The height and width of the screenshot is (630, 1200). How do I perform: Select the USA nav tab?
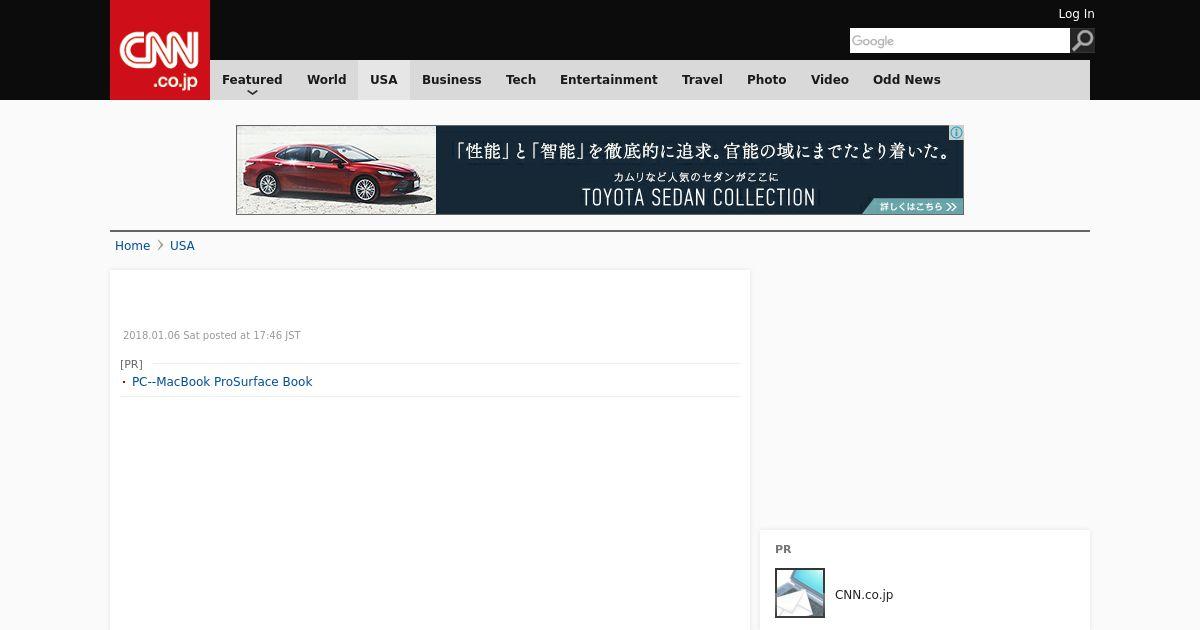click(384, 80)
